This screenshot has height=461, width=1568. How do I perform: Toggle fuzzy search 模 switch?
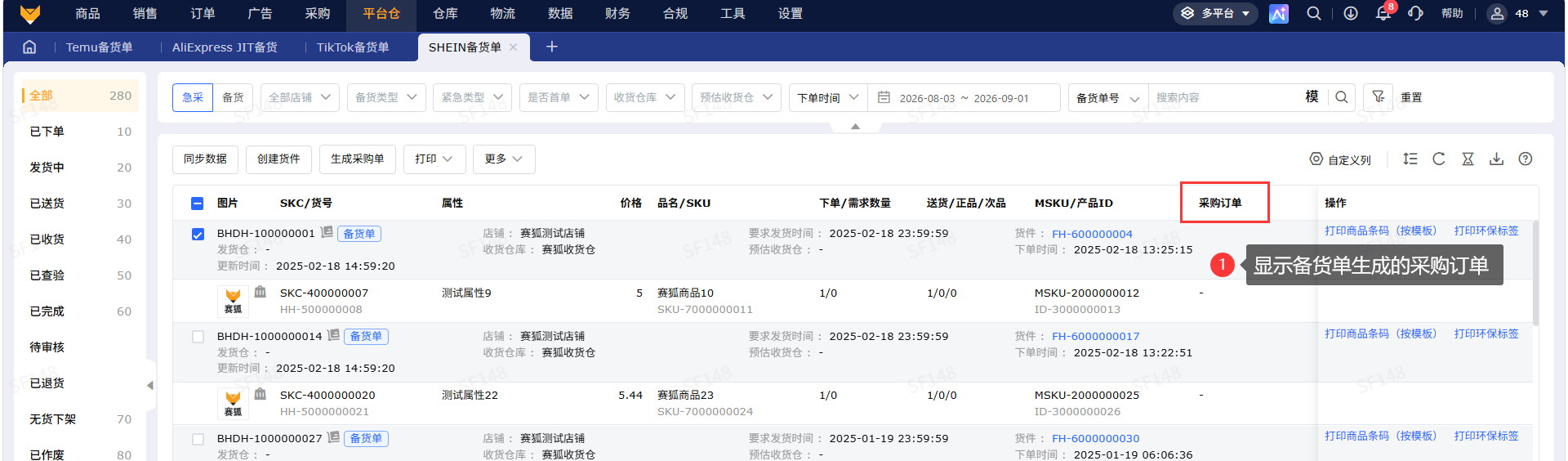(x=1312, y=96)
